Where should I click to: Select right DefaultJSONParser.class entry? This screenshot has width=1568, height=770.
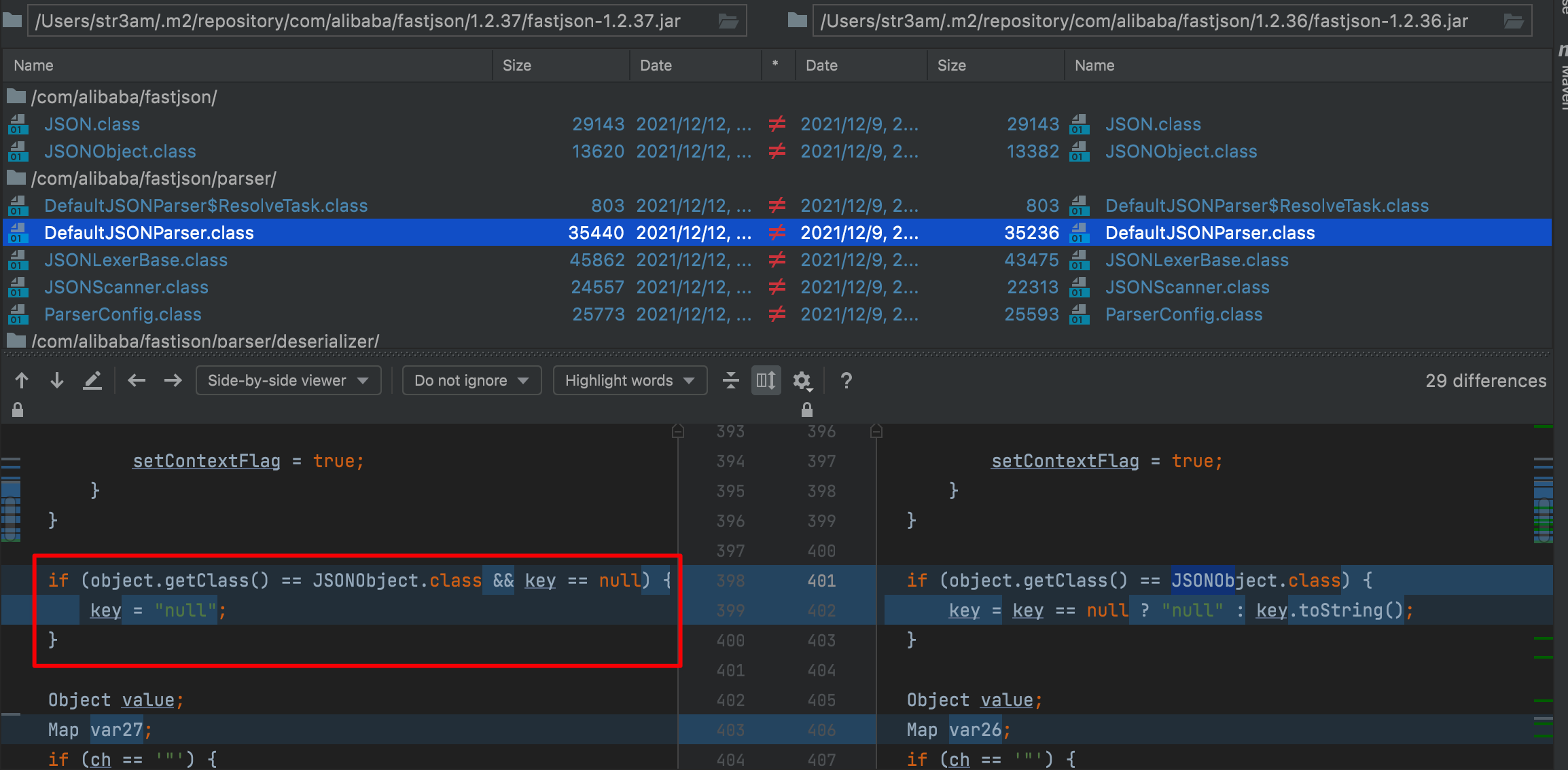pyautogui.click(x=1210, y=232)
